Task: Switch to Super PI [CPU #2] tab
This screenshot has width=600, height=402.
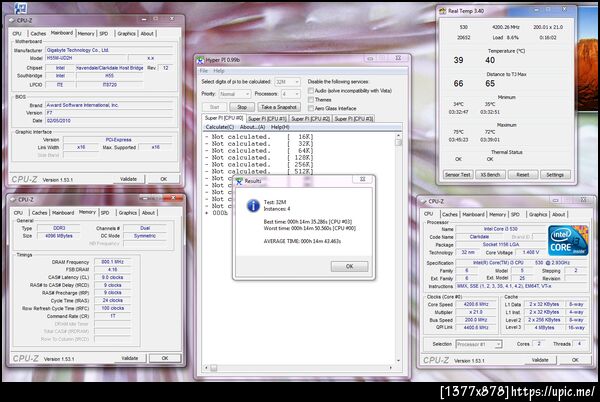Action: (310, 119)
